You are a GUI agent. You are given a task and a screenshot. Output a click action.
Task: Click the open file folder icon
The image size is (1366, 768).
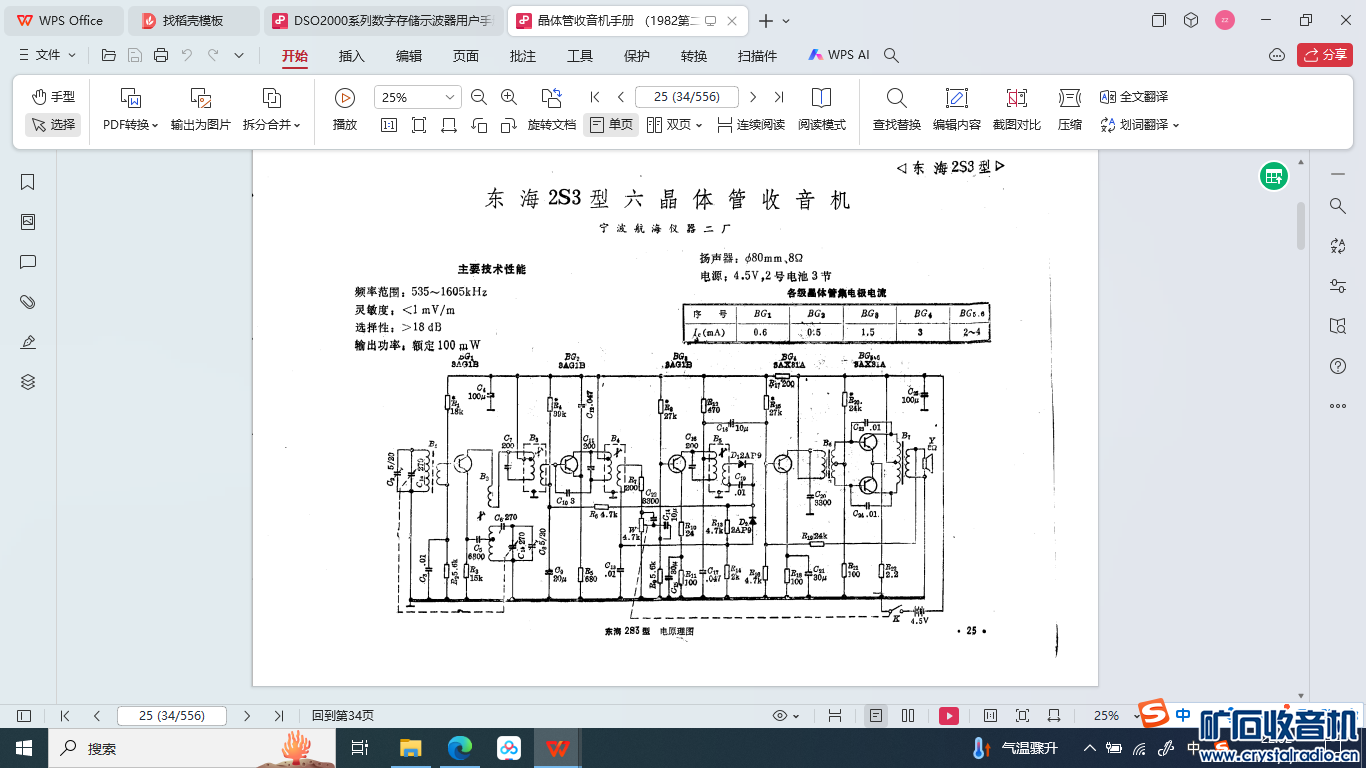click(109, 56)
